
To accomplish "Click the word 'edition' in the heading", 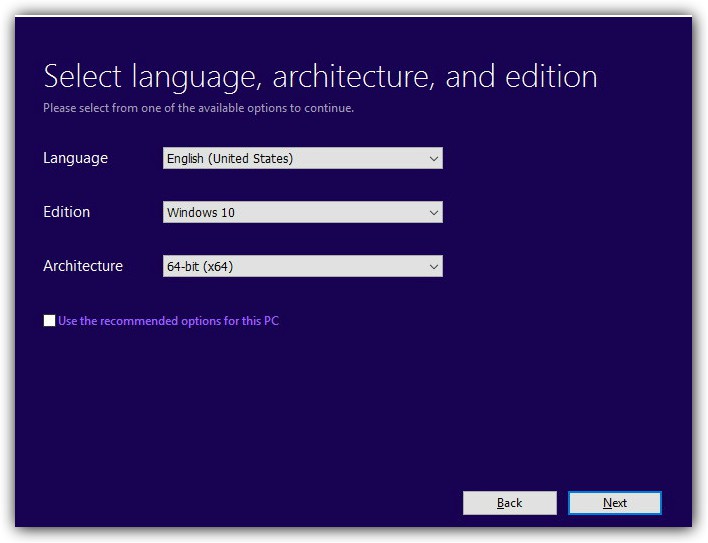I will (544, 77).
